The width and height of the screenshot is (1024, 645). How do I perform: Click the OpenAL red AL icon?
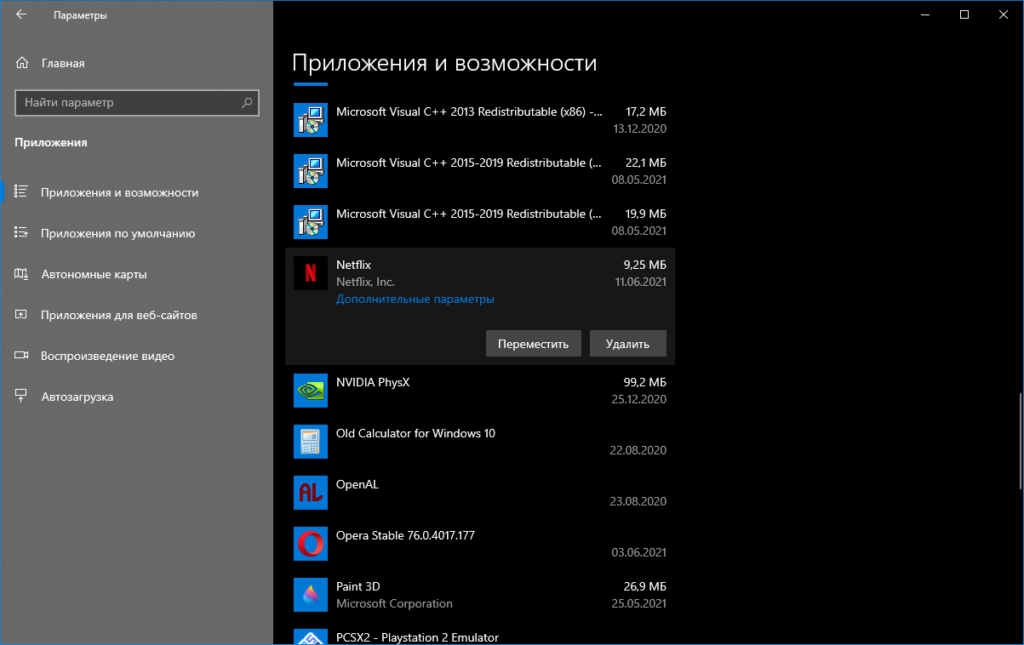click(x=310, y=492)
